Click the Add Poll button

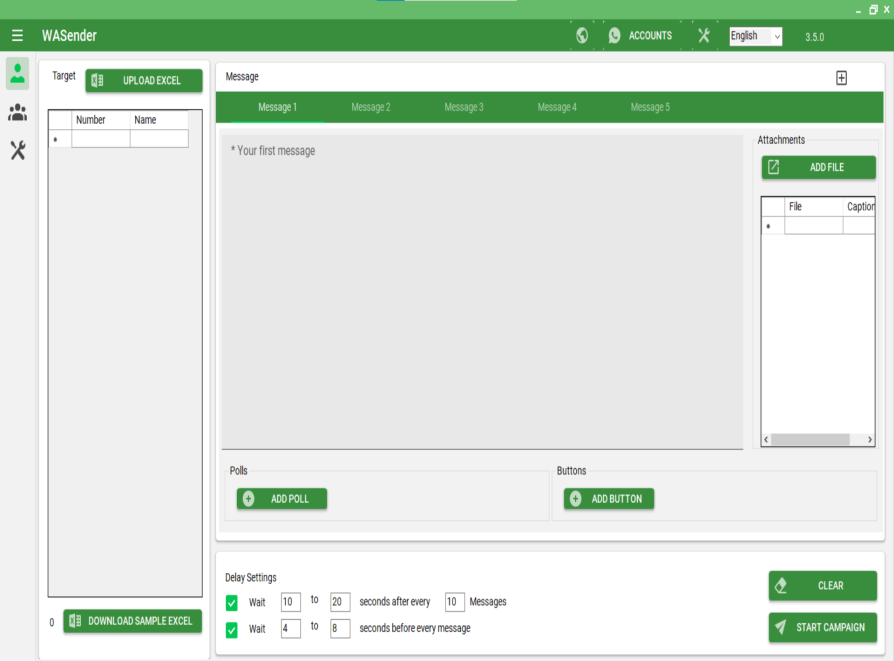pos(282,499)
